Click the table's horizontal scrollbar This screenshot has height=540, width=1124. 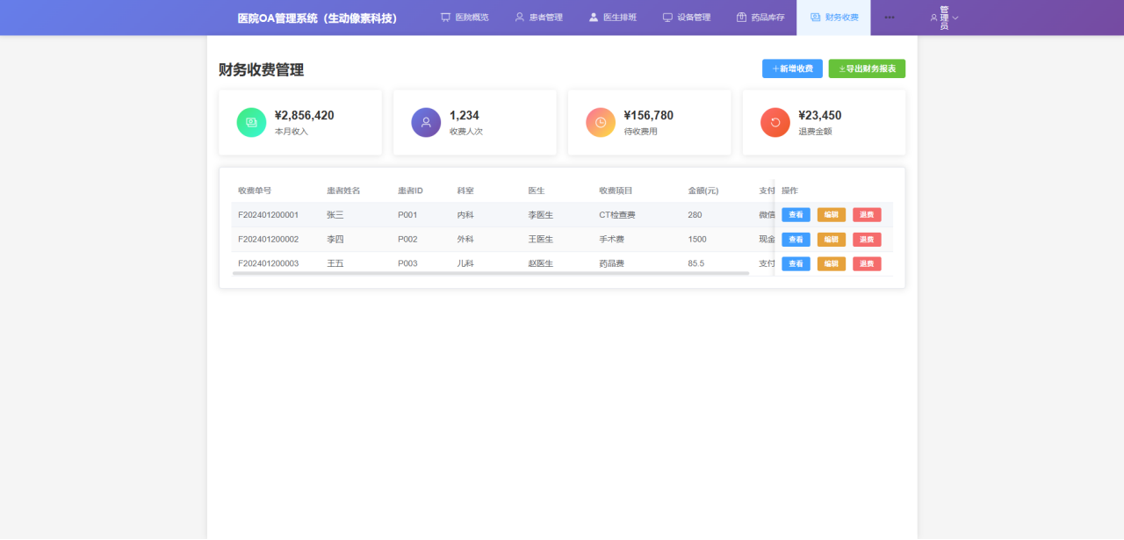click(490, 273)
